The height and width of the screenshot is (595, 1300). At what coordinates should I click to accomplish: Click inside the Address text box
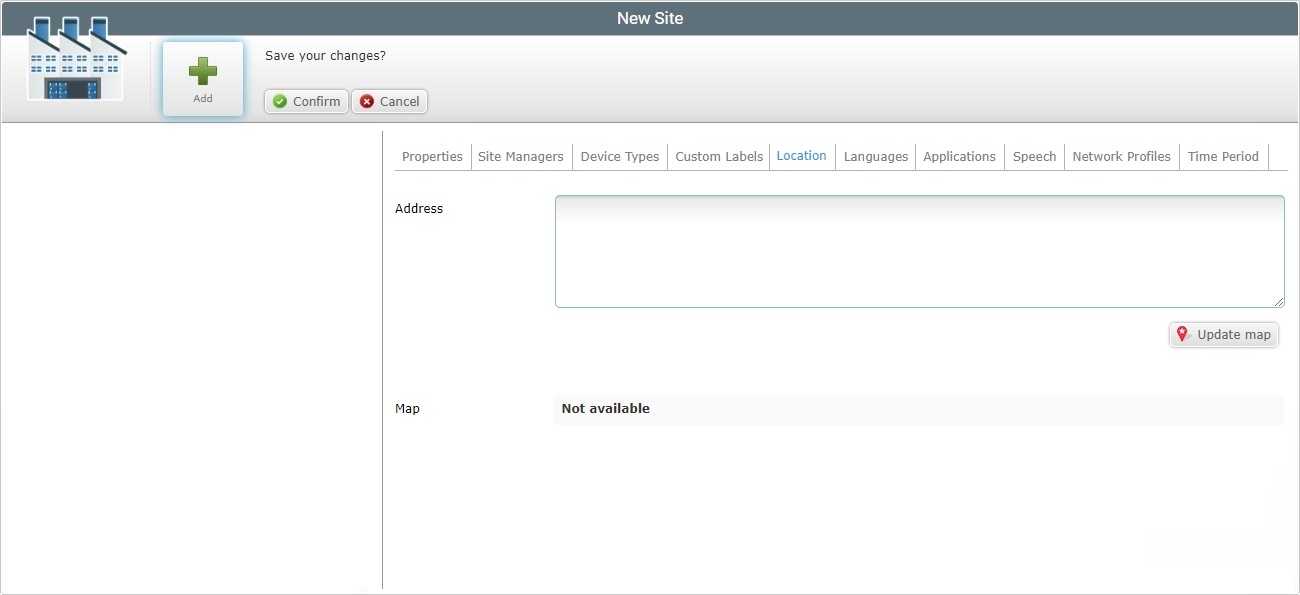pyautogui.click(x=918, y=250)
